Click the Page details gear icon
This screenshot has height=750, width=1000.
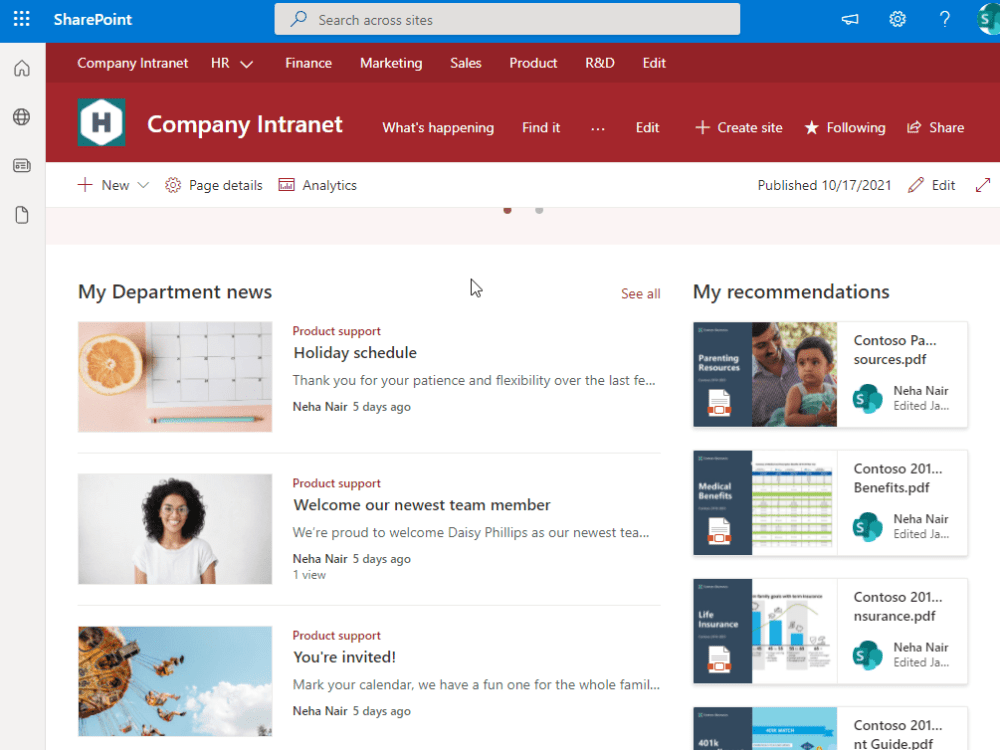(172, 185)
